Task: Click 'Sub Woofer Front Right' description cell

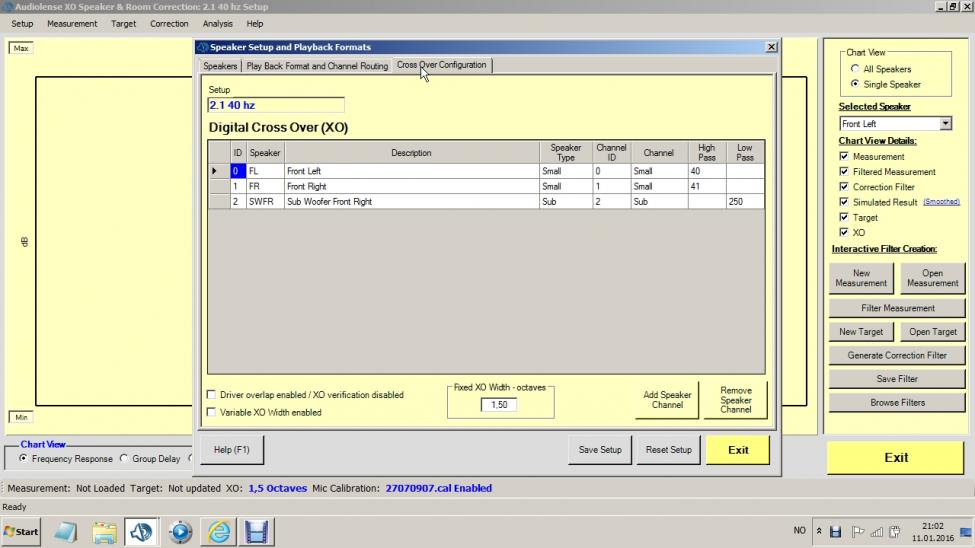Action: point(412,202)
